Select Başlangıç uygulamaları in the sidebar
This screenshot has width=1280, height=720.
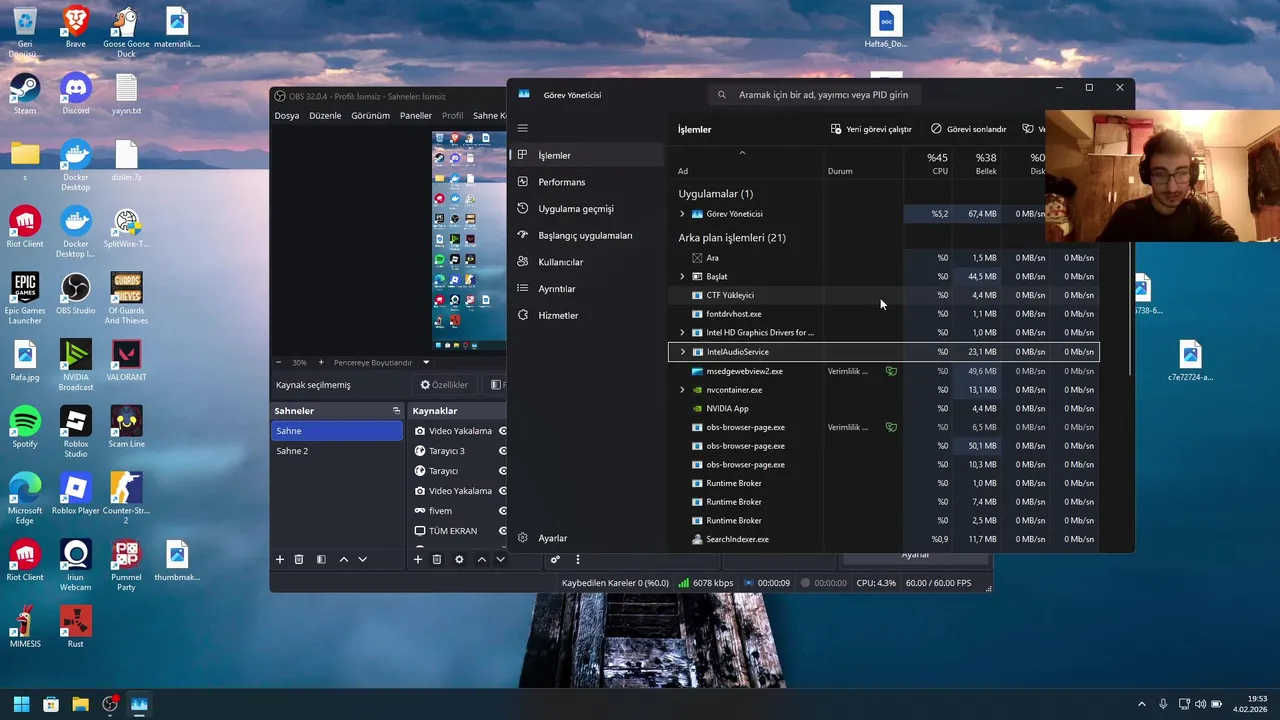587,235
